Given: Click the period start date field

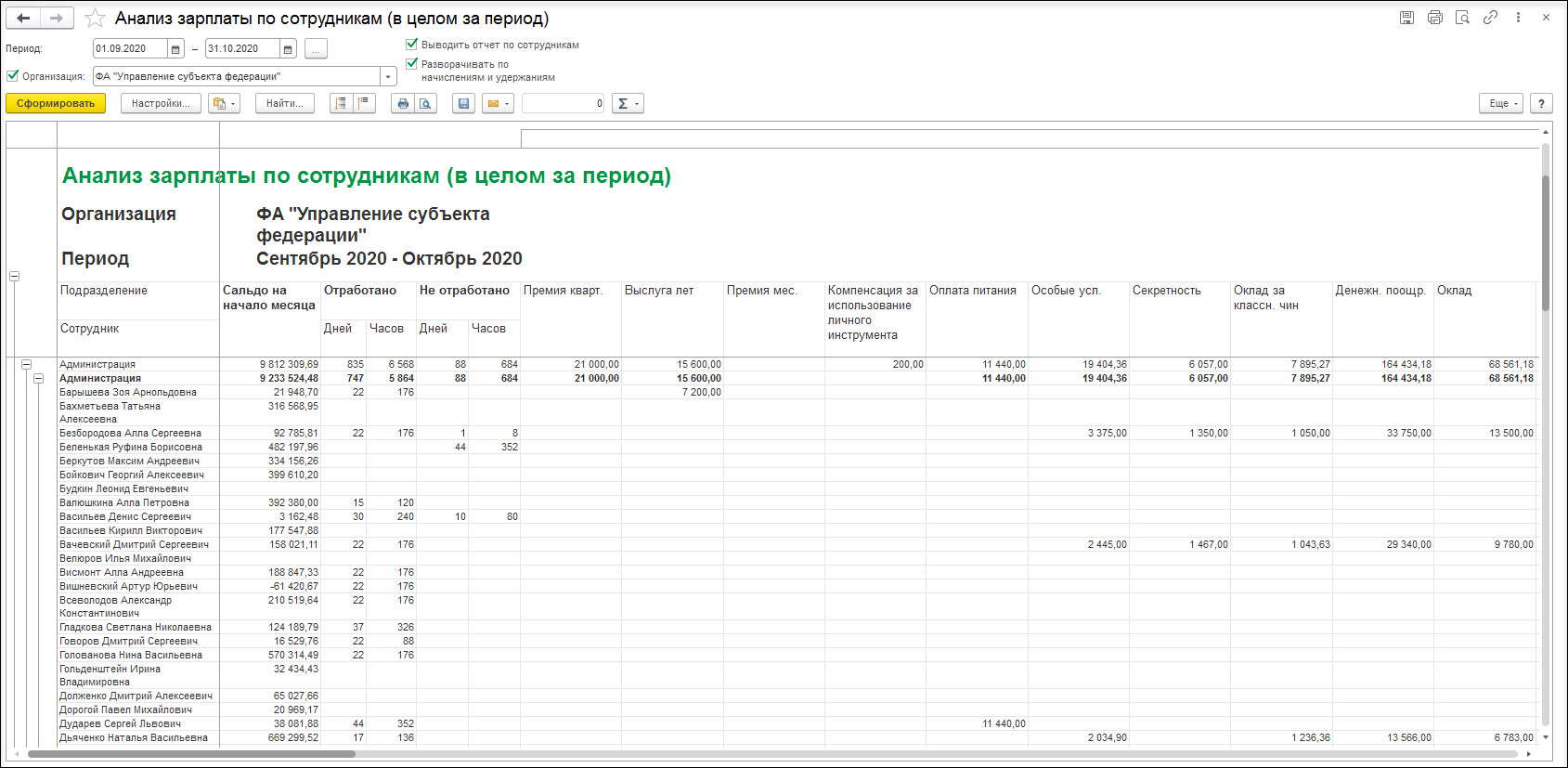Looking at the screenshot, I should click(130, 49).
